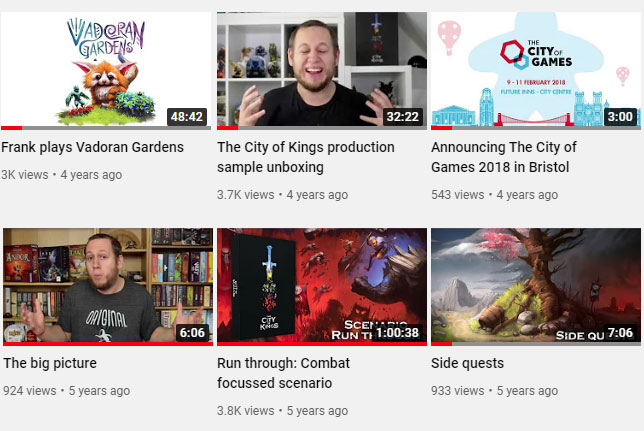The height and width of the screenshot is (431, 644).
Task: Open The big picture video thumbnail
Action: [x=108, y=286]
